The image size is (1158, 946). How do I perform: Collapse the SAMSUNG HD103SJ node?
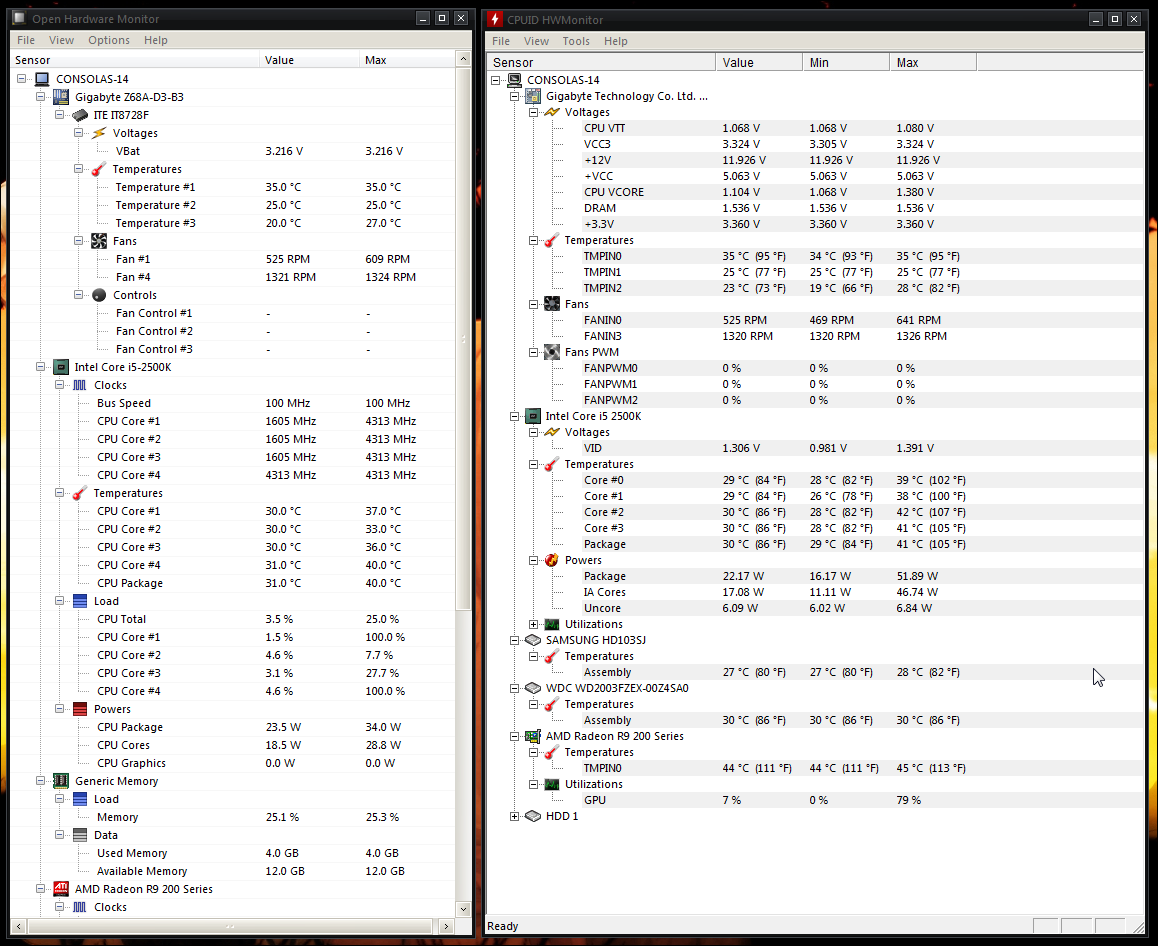tap(514, 640)
